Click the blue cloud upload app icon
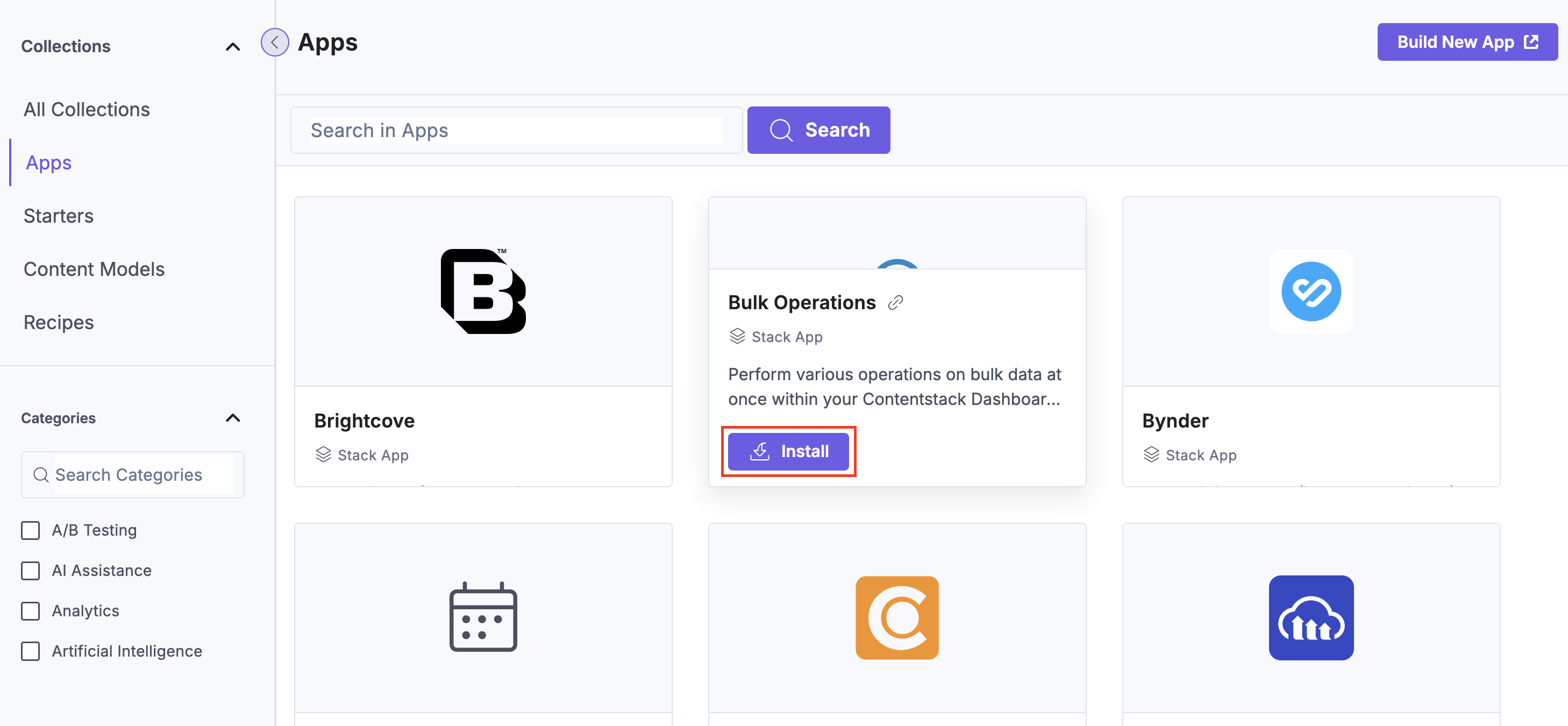The image size is (1568, 726). [x=1311, y=618]
